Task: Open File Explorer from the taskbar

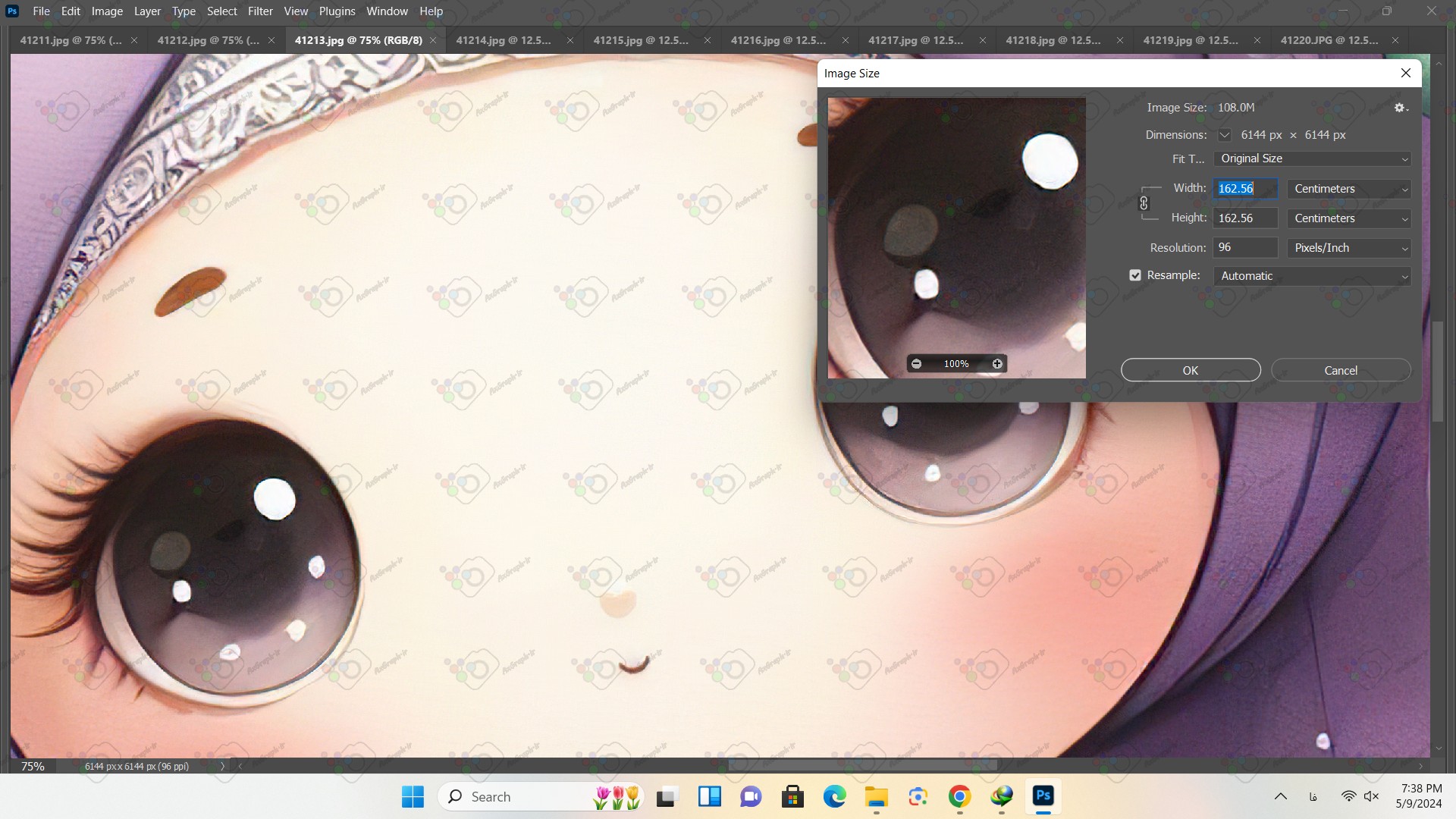Action: tap(876, 796)
